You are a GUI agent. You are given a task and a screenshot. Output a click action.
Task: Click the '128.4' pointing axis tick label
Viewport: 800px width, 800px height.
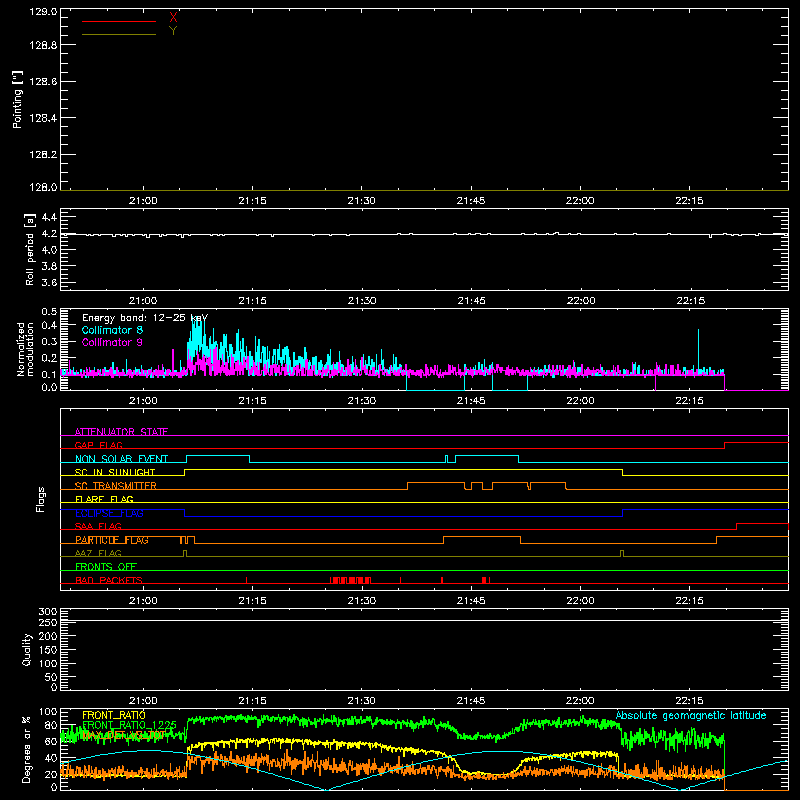tap(43, 118)
